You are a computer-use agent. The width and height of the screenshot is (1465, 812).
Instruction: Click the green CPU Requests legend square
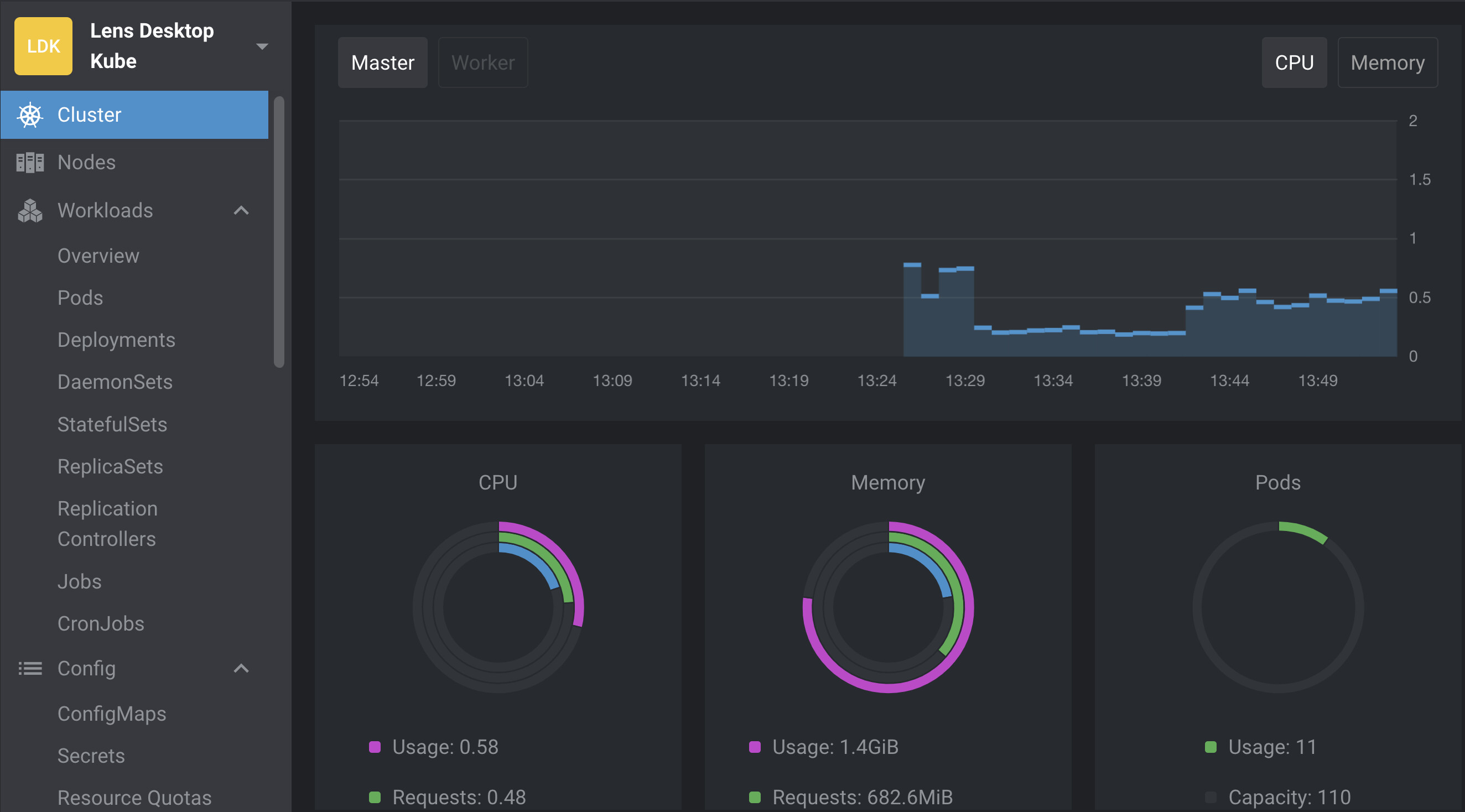pos(374,797)
